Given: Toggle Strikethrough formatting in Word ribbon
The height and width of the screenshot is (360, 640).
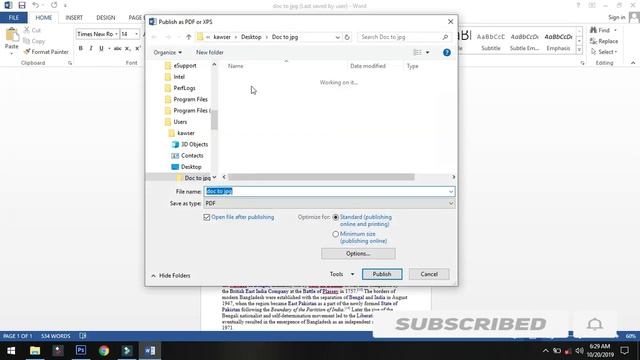Looking at the screenshot, I should point(118,48).
